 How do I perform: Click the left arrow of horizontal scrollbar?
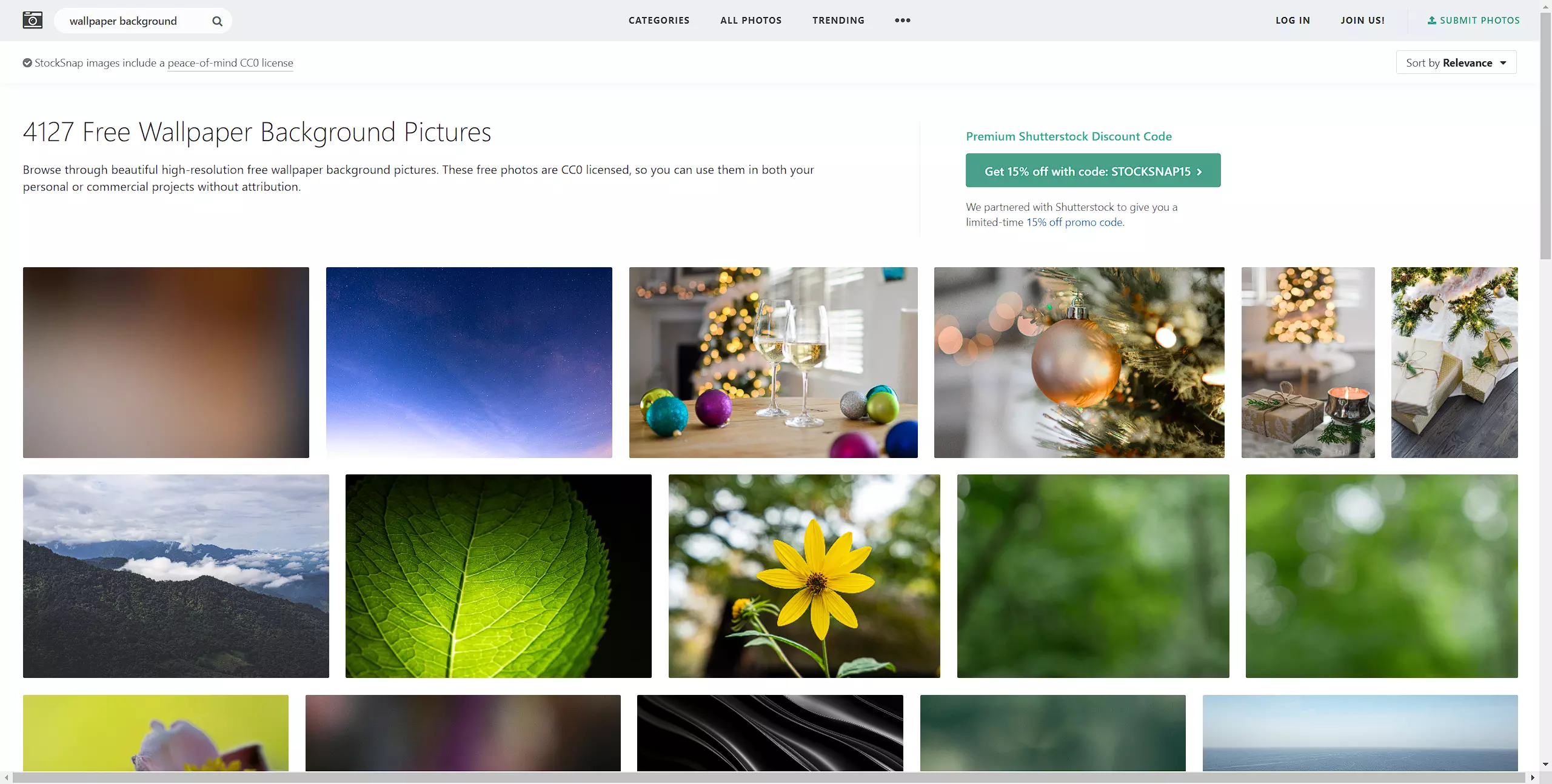click(x=6, y=778)
